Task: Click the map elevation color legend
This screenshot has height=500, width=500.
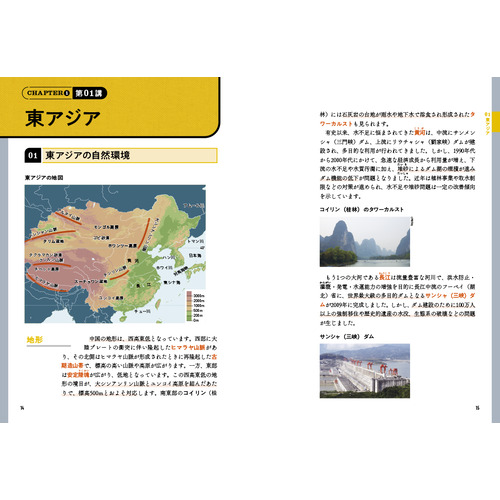Action: coord(195,307)
